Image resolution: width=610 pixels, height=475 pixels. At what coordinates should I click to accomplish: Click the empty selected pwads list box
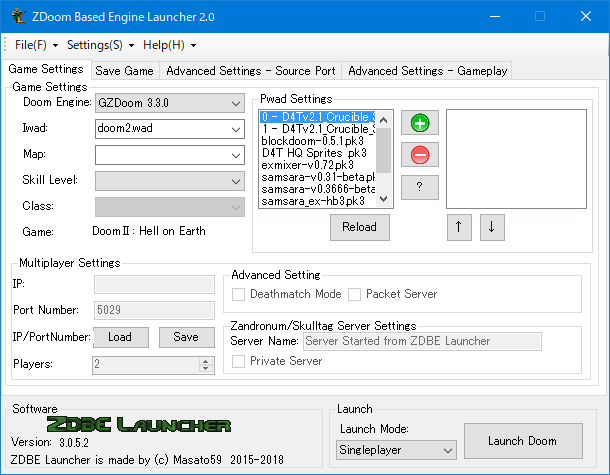516,159
